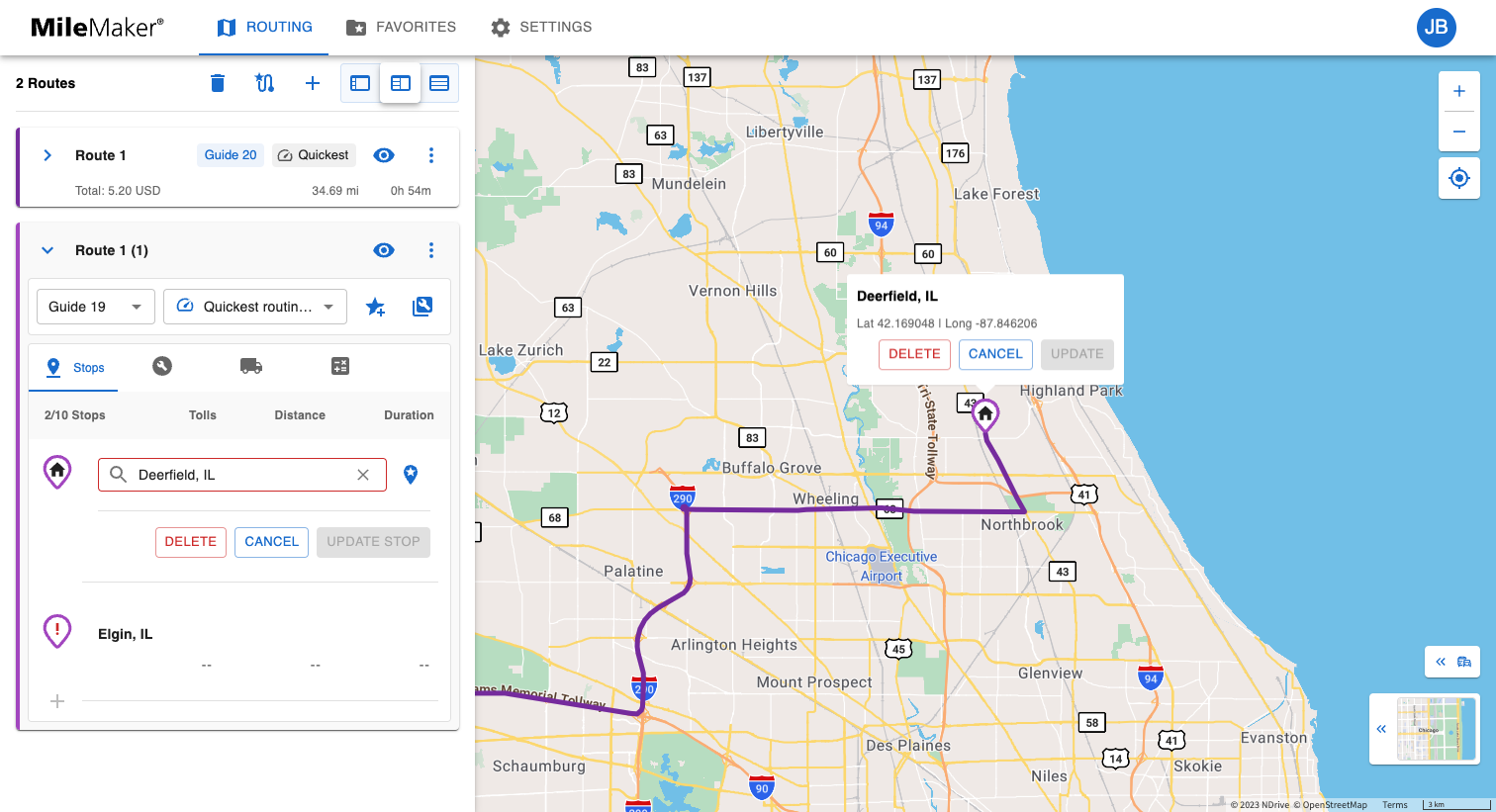Image resolution: width=1496 pixels, height=812 pixels.
Task: Open the SETTINGS menu
Action: point(541,28)
